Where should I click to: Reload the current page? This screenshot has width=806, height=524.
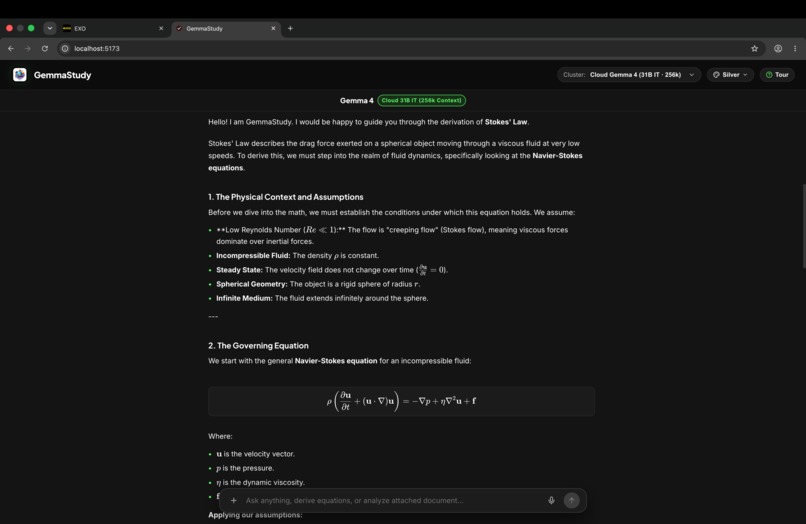tap(45, 48)
